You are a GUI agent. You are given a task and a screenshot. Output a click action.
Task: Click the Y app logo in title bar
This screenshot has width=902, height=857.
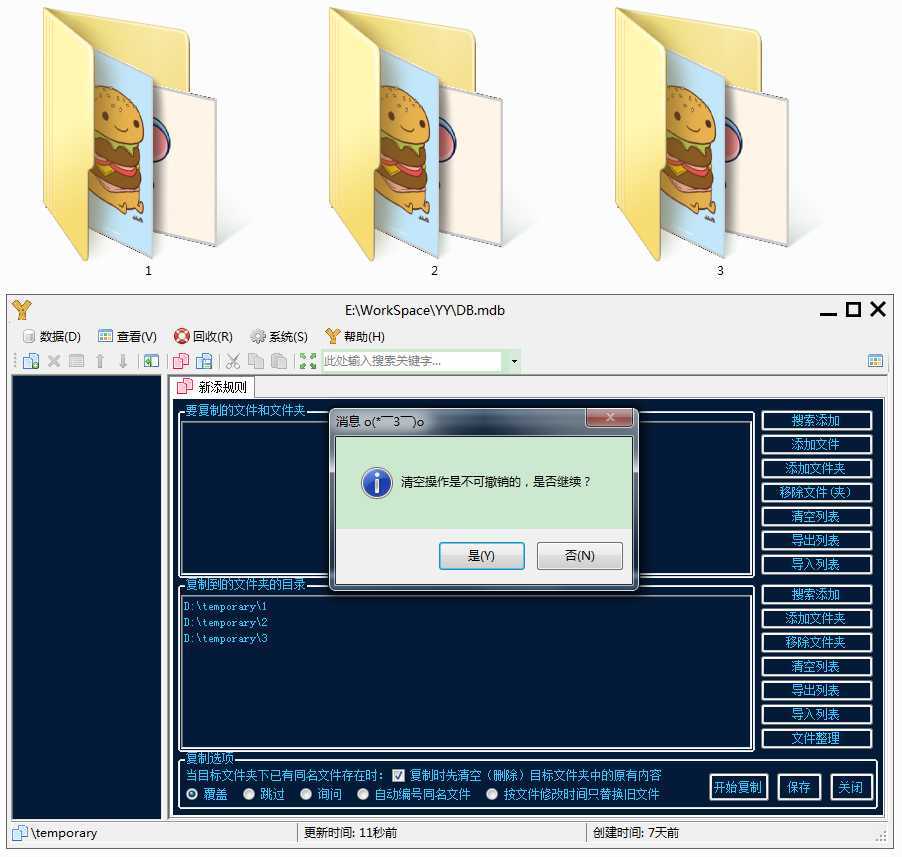22,309
